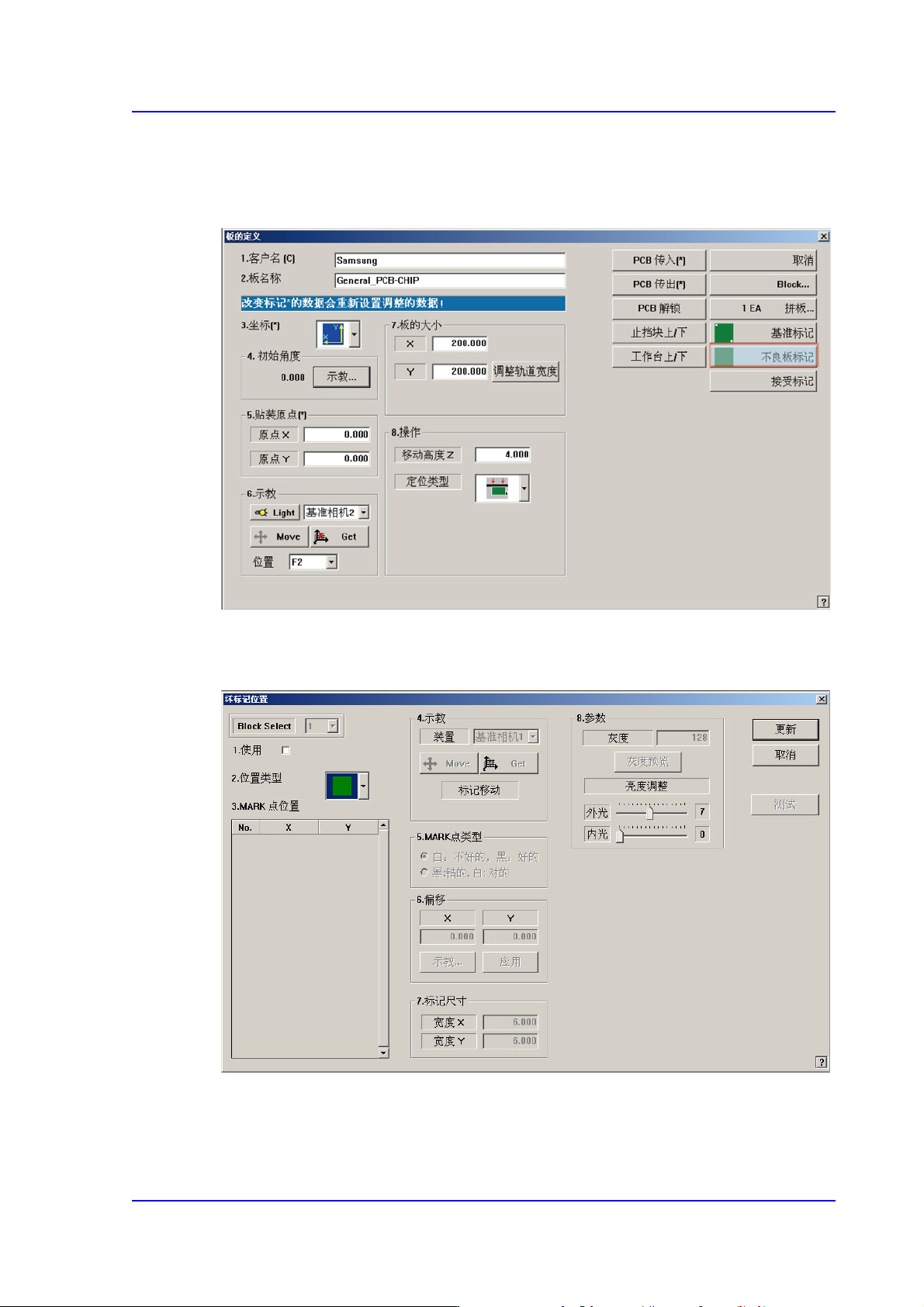Click the Get button in 坏标记位置 dialog
The image size is (924, 1307).
509,763
